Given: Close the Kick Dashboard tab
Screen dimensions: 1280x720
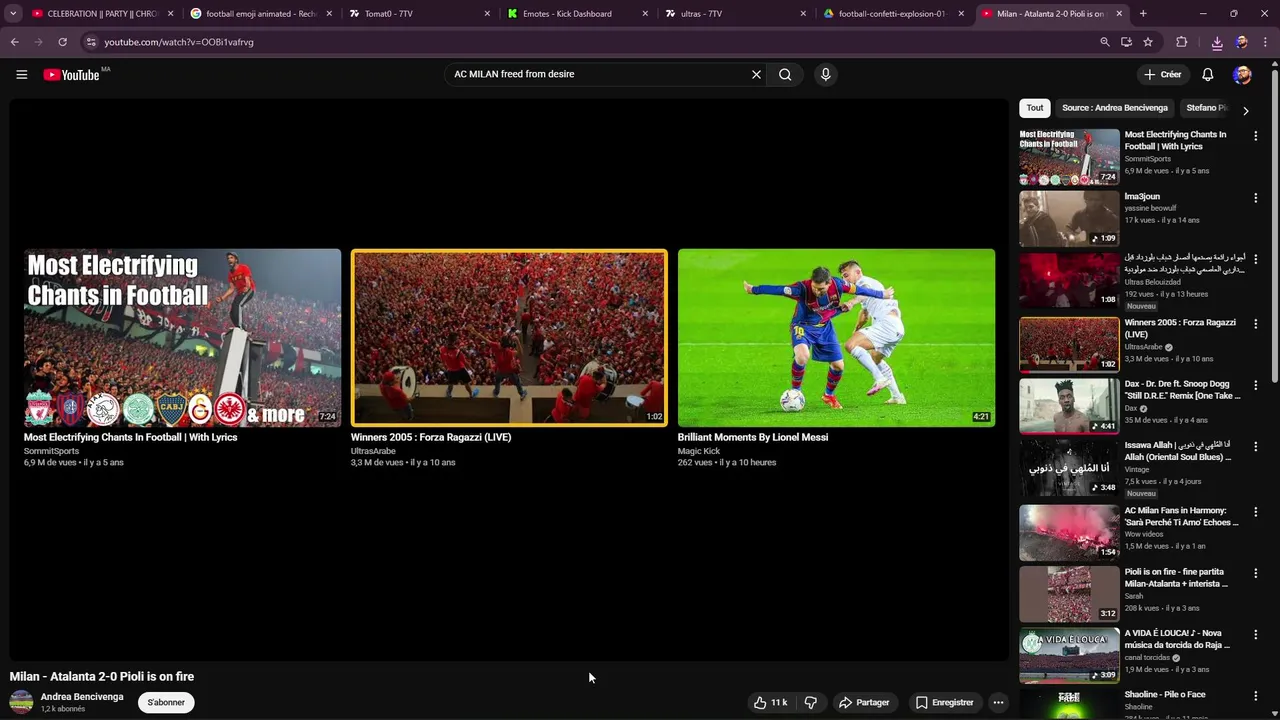Looking at the screenshot, I should pos(644,14).
